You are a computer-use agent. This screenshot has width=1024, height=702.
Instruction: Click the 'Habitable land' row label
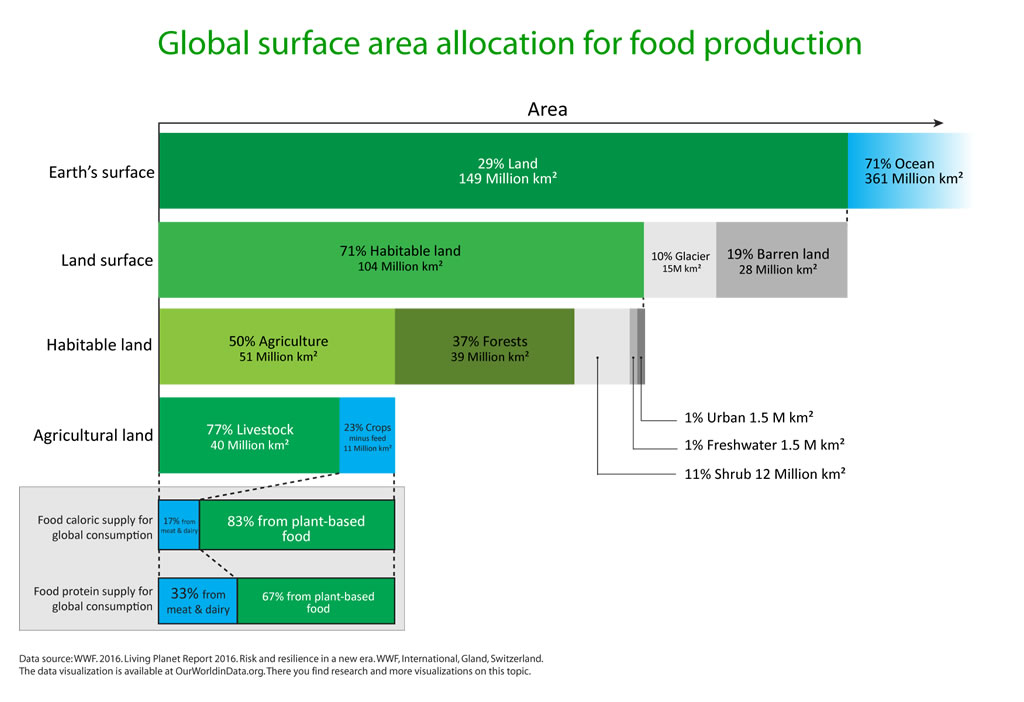coord(99,345)
